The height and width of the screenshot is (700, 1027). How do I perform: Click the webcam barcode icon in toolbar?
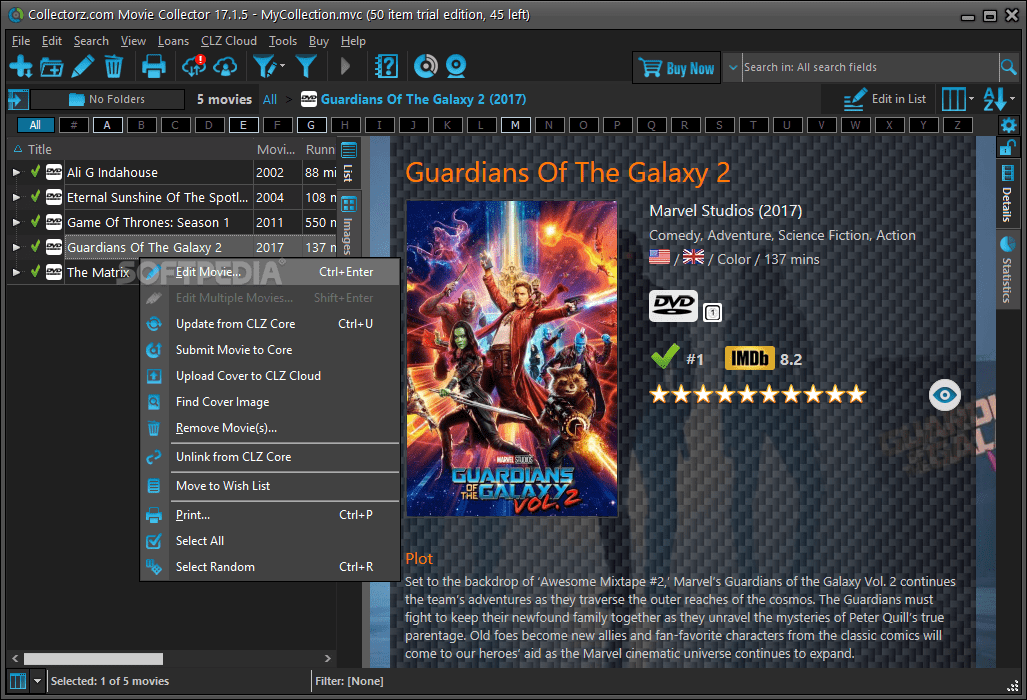(456, 67)
